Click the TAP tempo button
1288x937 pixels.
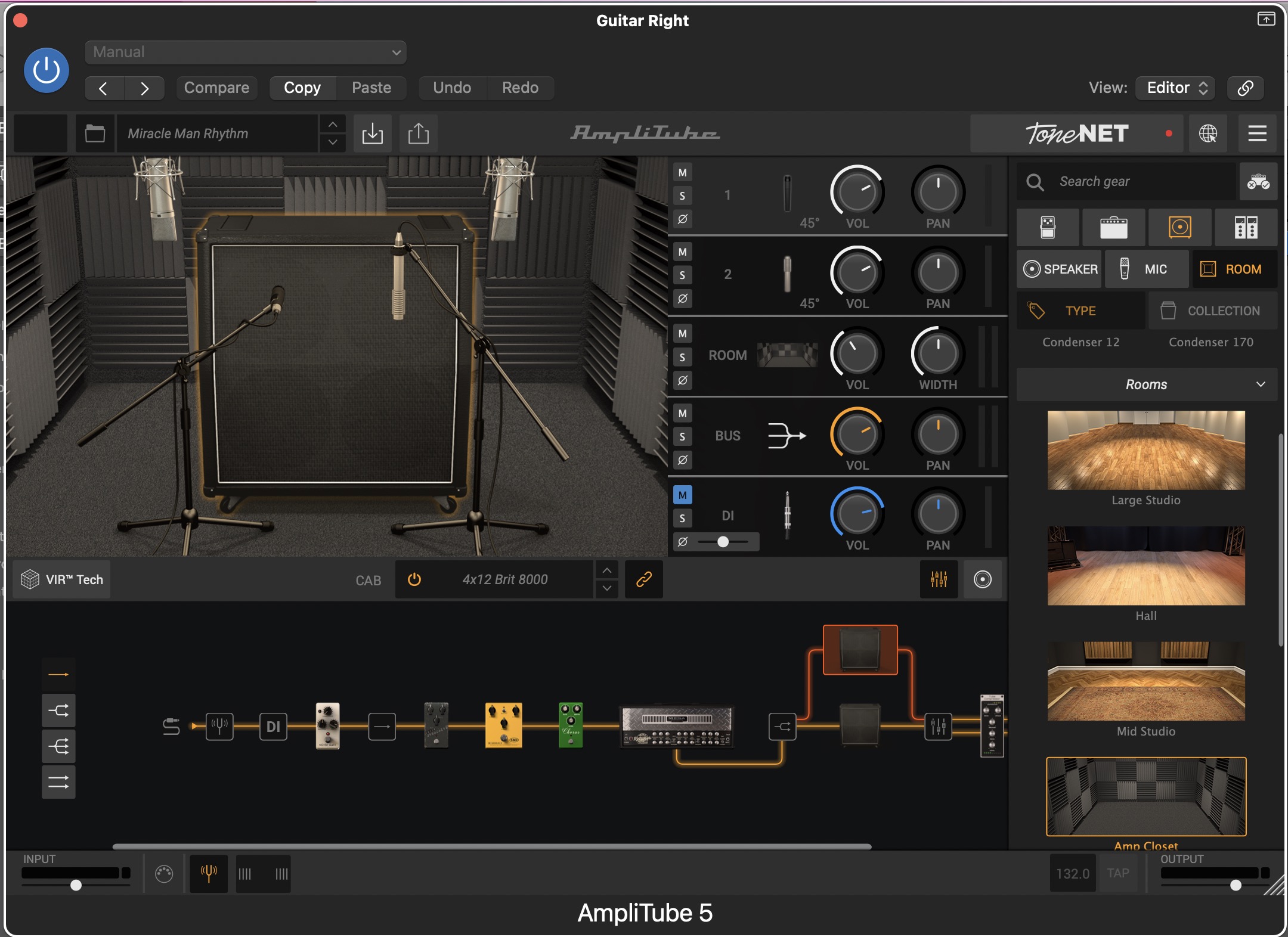(x=1118, y=874)
